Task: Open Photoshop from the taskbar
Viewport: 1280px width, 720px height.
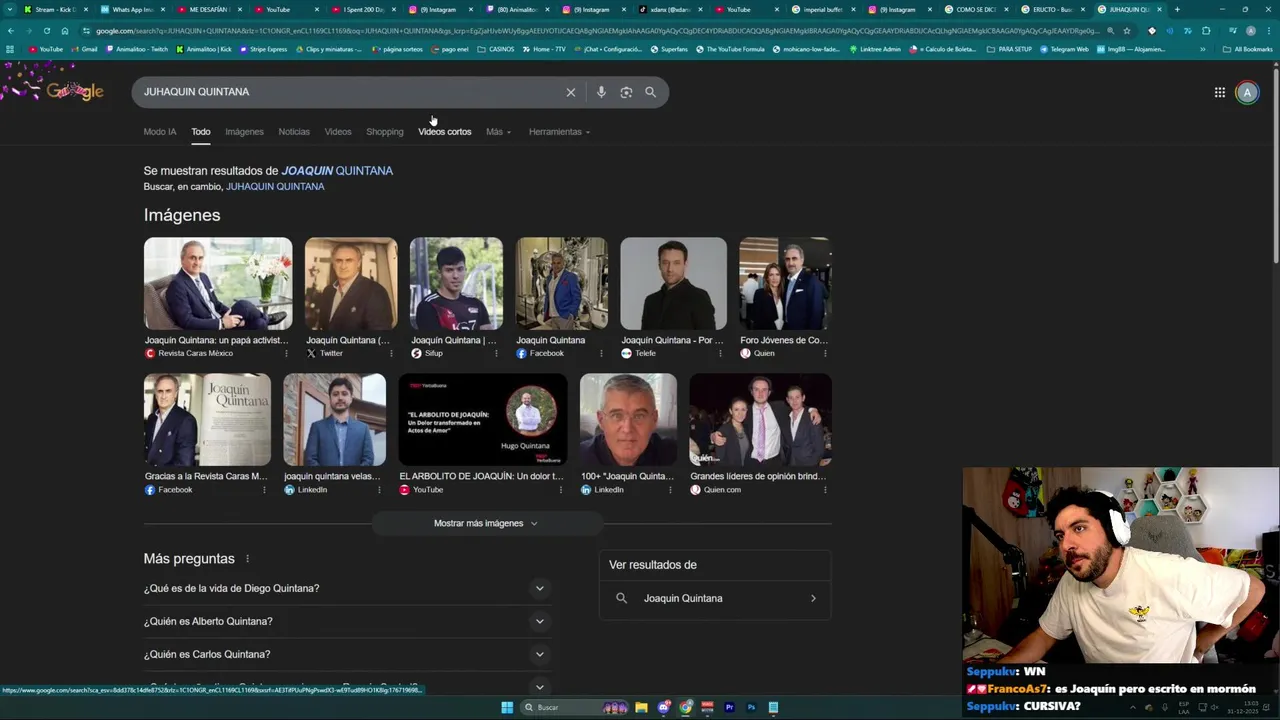Action: pos(751,707)
